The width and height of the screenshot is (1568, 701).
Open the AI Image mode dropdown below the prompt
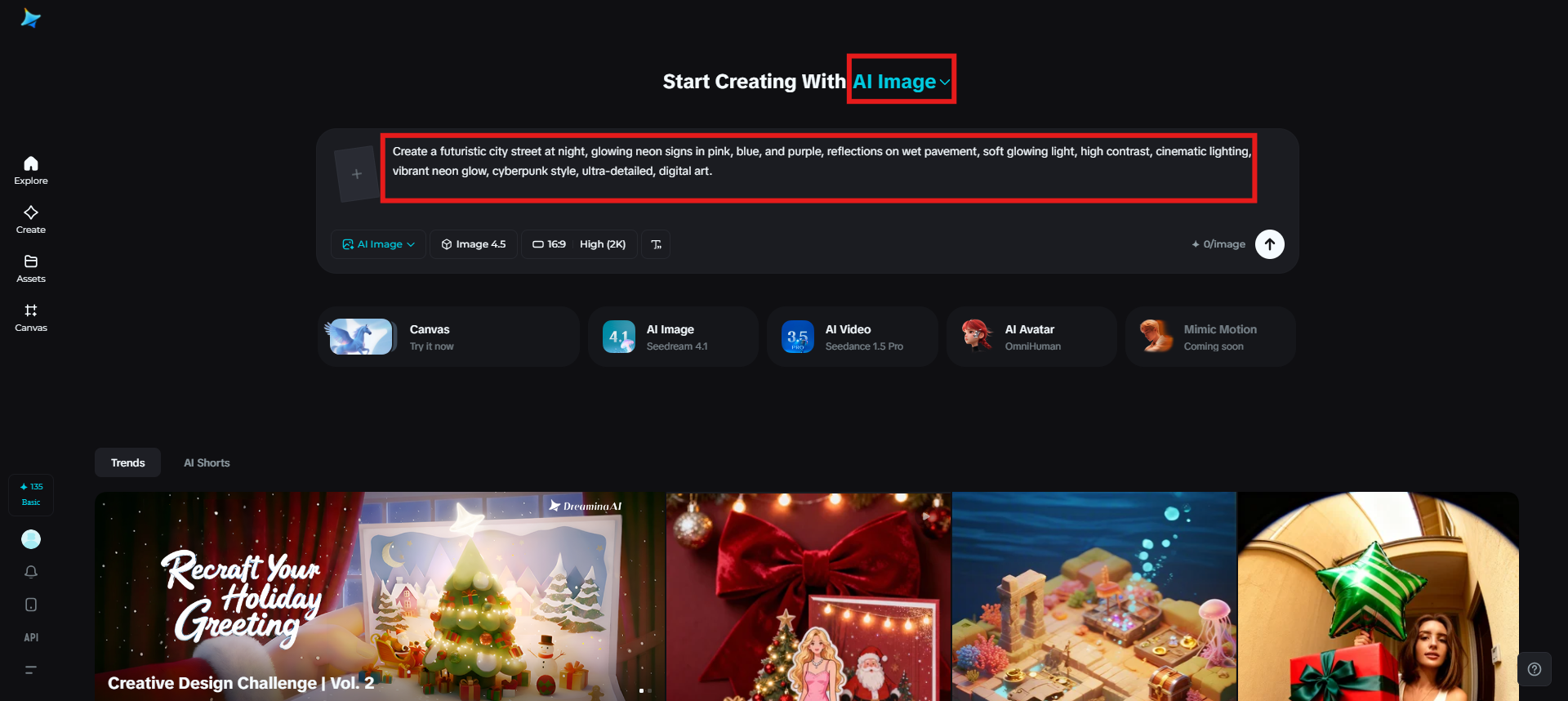pos(378,244)
